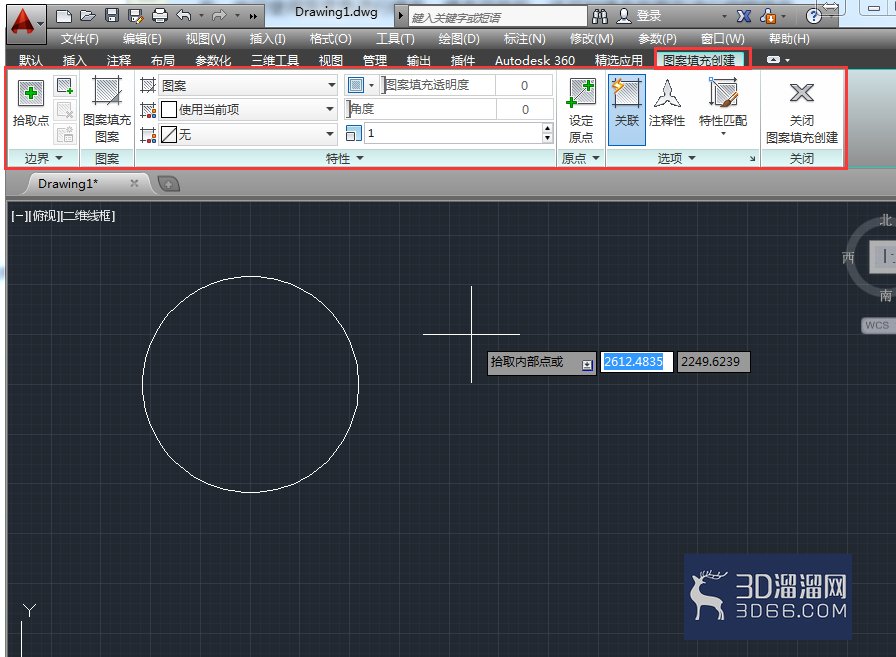
Task: Click the 使用当前项 color swatch box
Action: click(169, 109)
